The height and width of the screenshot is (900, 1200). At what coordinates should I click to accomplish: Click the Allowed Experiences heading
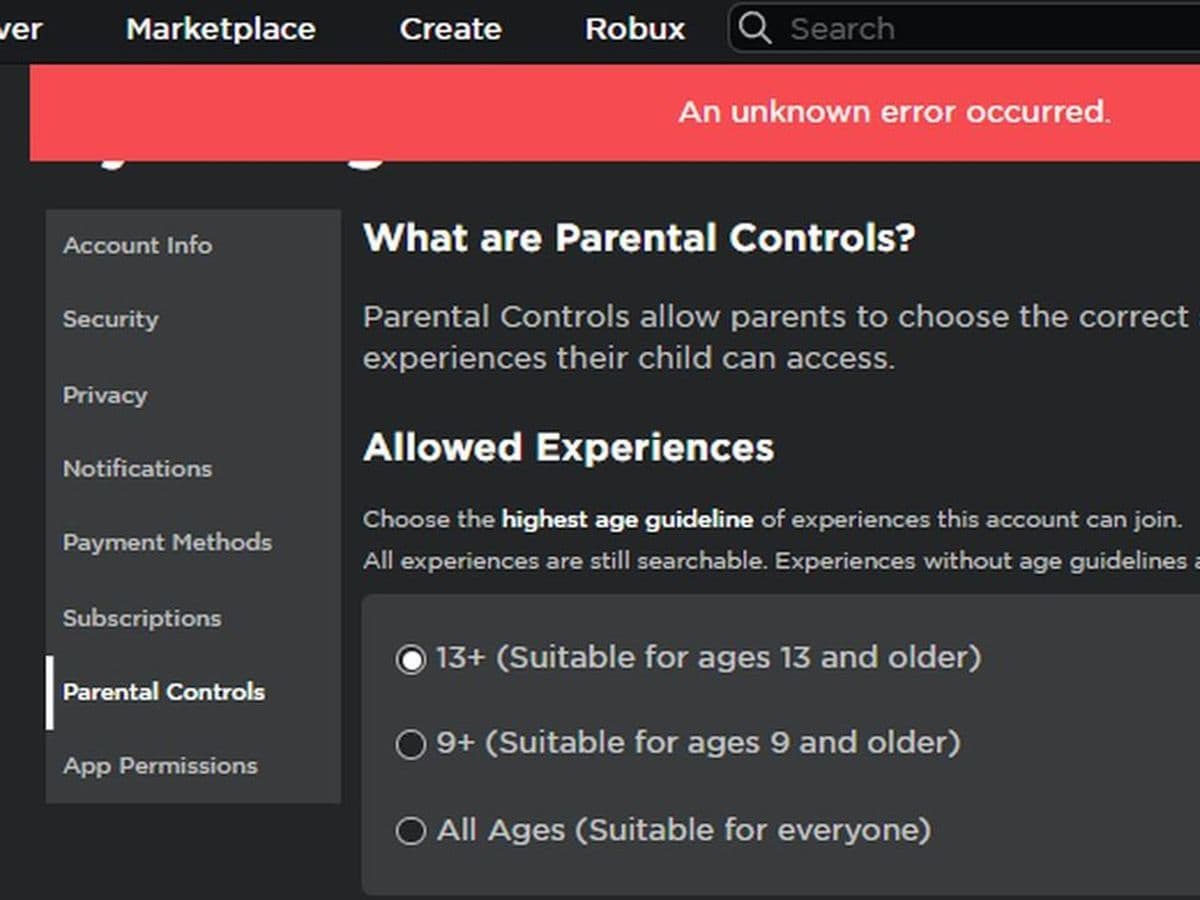pos(569,447)
